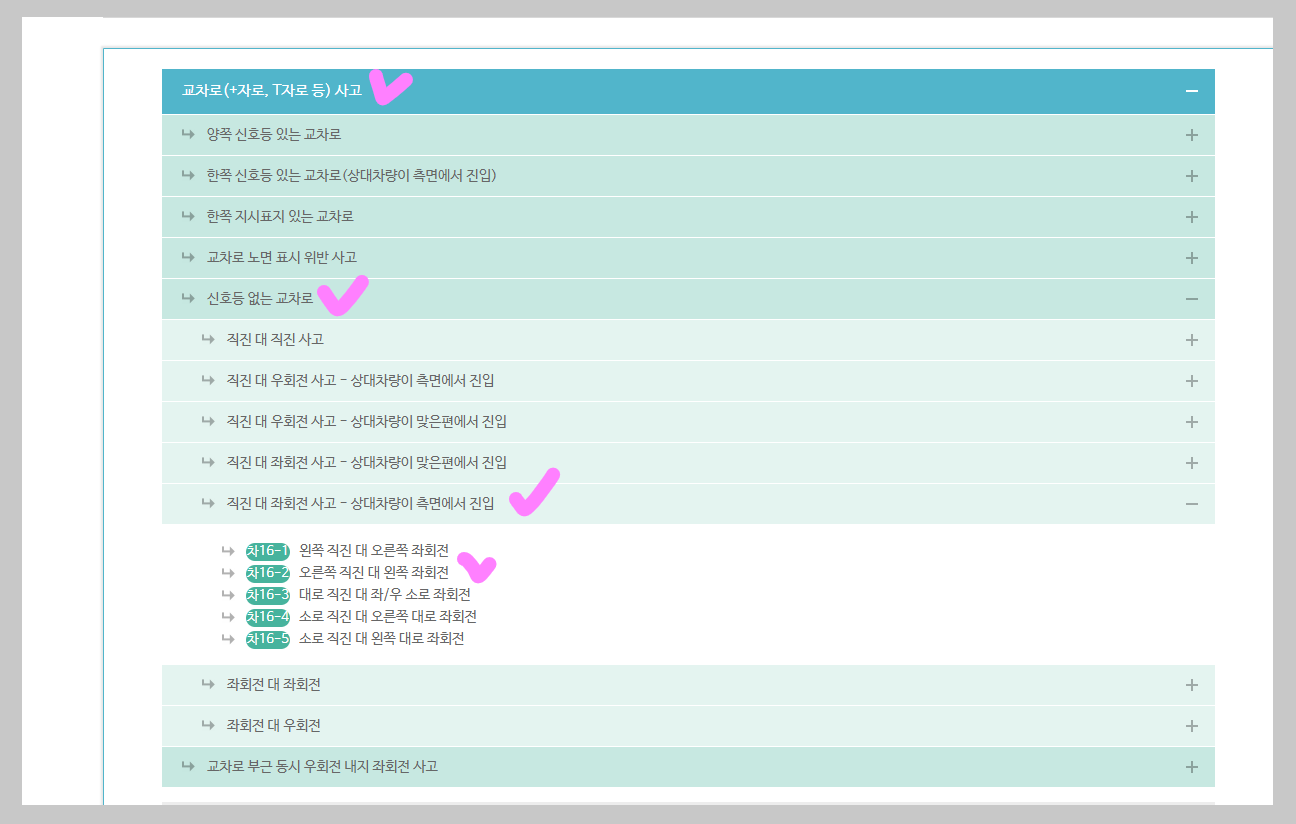This screenshot has height=824, width=1296.
Task: Collapse 신호등 없는 교차로 minus icon
Action: 1191,299
